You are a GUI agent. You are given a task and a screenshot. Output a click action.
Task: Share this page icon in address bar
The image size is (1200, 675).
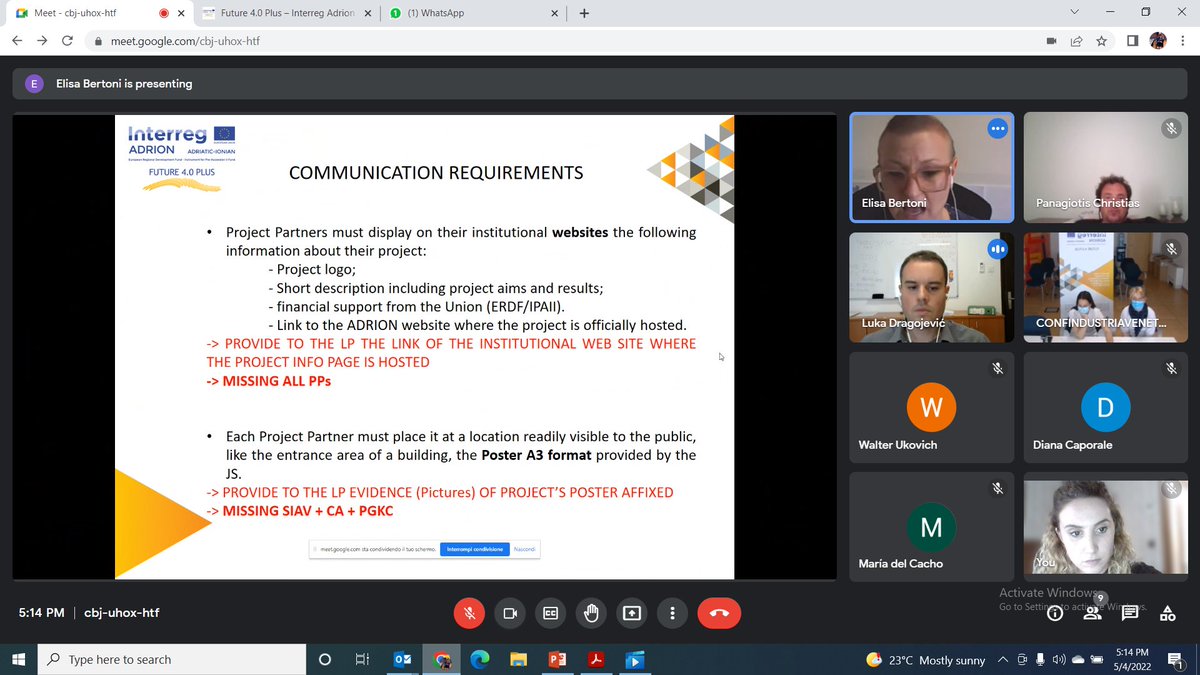1076,41
